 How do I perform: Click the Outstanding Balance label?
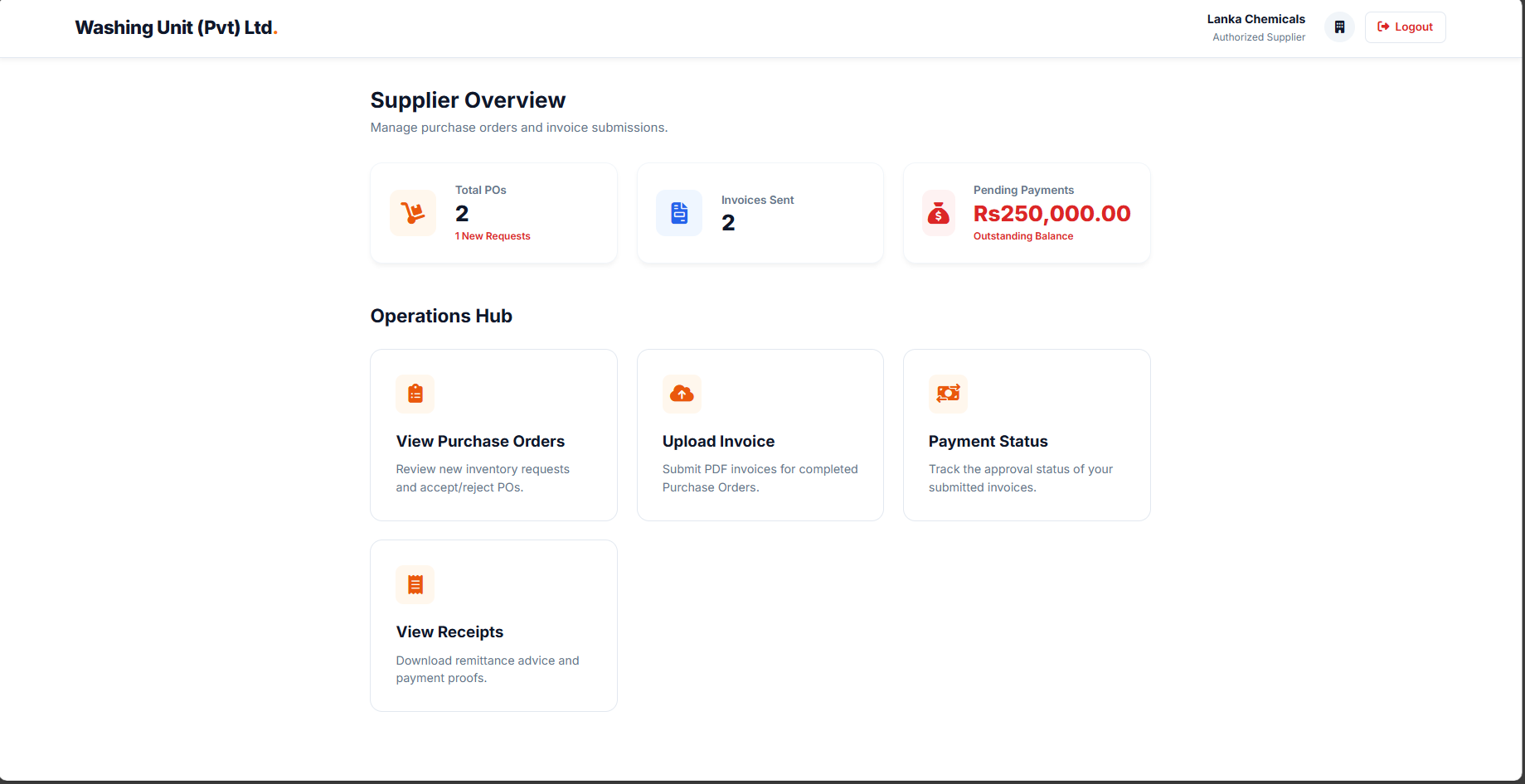click(1023, 236)
